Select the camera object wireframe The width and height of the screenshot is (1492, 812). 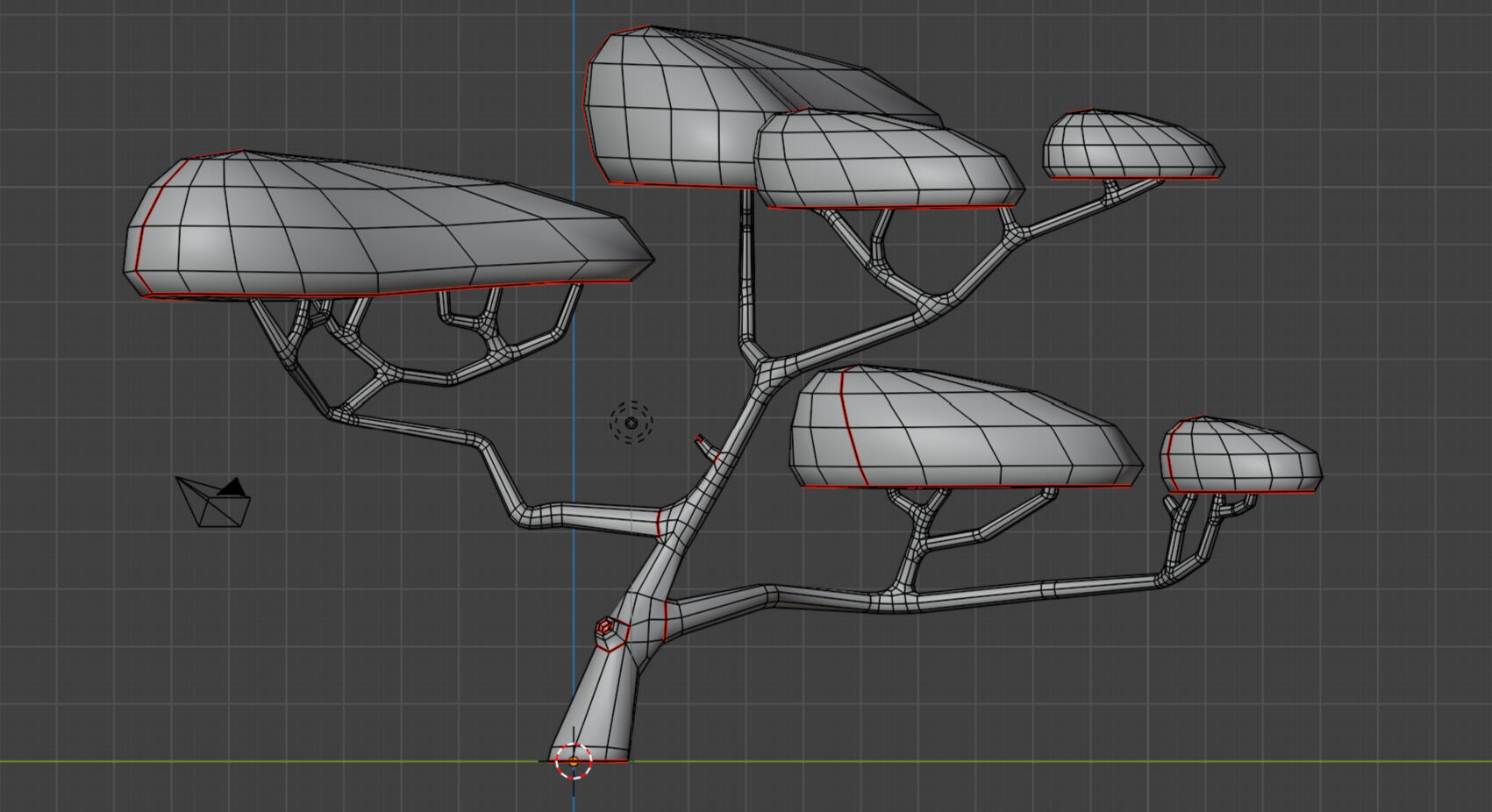click(x=213, y=502)
